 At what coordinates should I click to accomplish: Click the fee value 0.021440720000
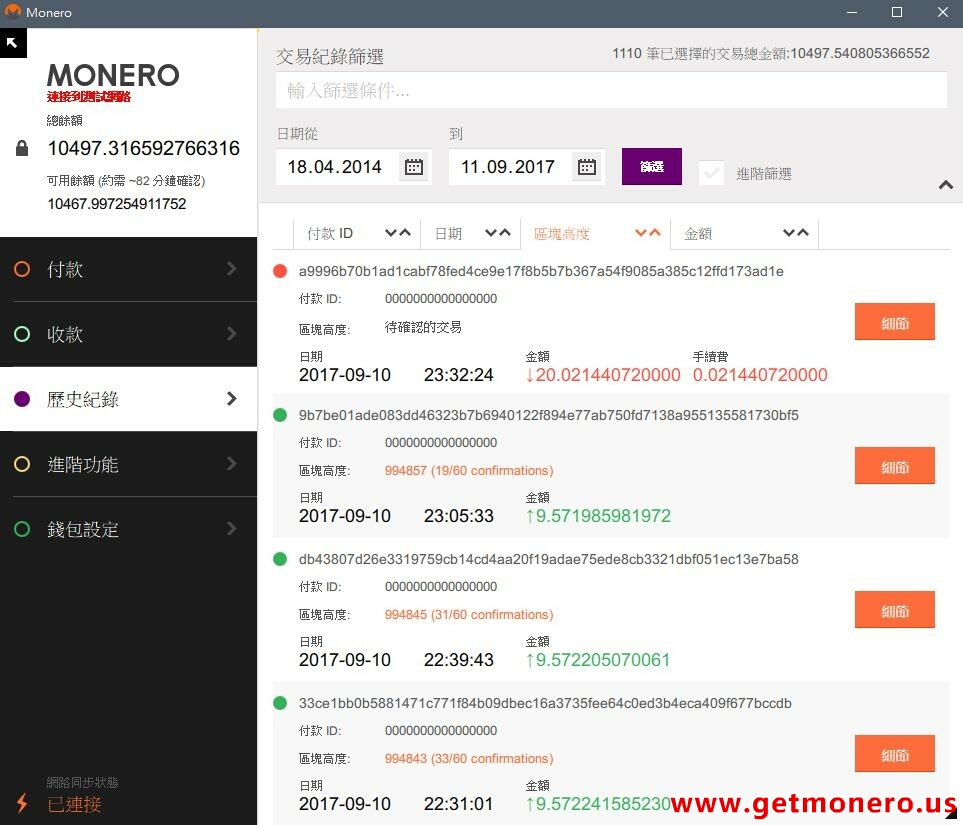(x=760, y=375)
